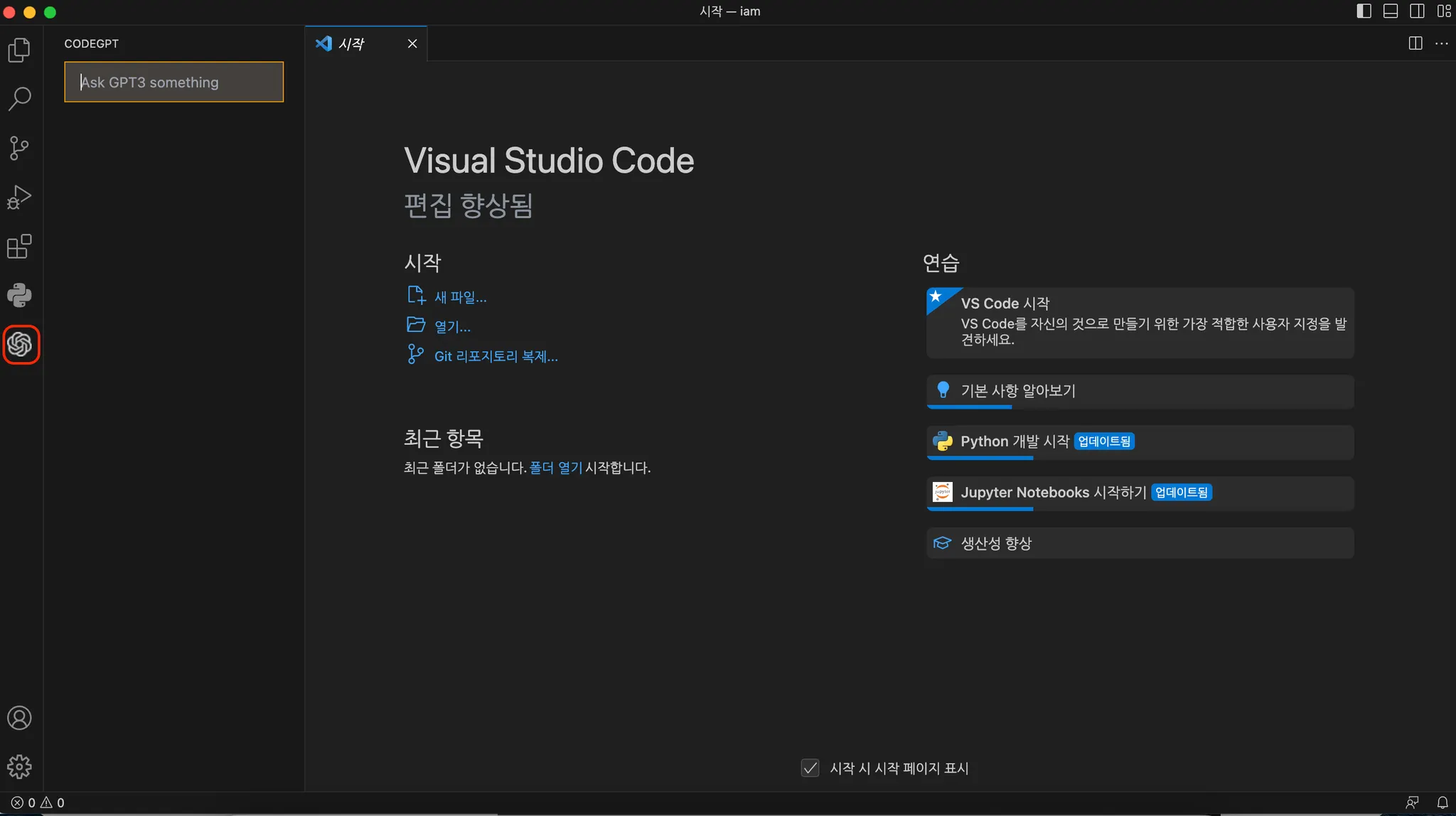Viewport: 1456px width, 816px height.
Task: Click the Ask GPT3 something input field
Action: (x=173, y=82)
